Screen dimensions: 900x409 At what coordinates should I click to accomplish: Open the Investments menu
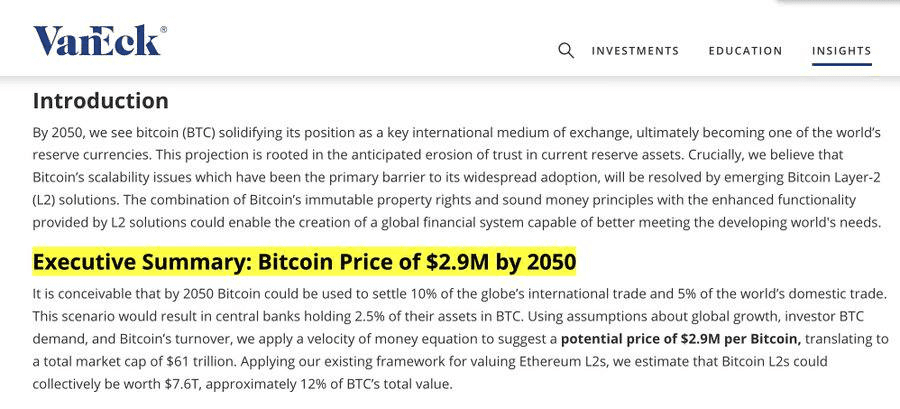click(635, 50)
